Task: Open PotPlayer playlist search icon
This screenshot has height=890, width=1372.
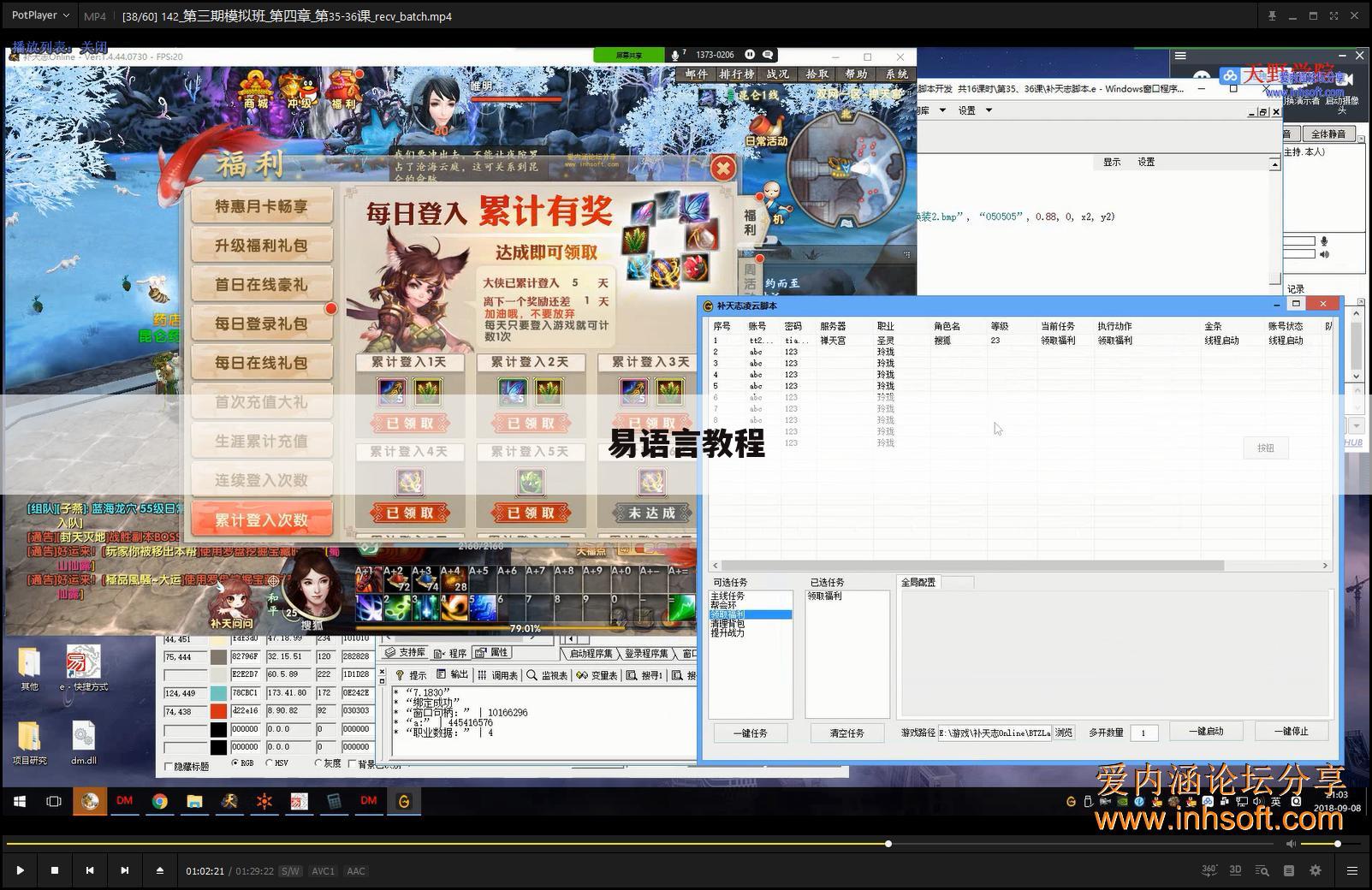Action: (1262, 870)
